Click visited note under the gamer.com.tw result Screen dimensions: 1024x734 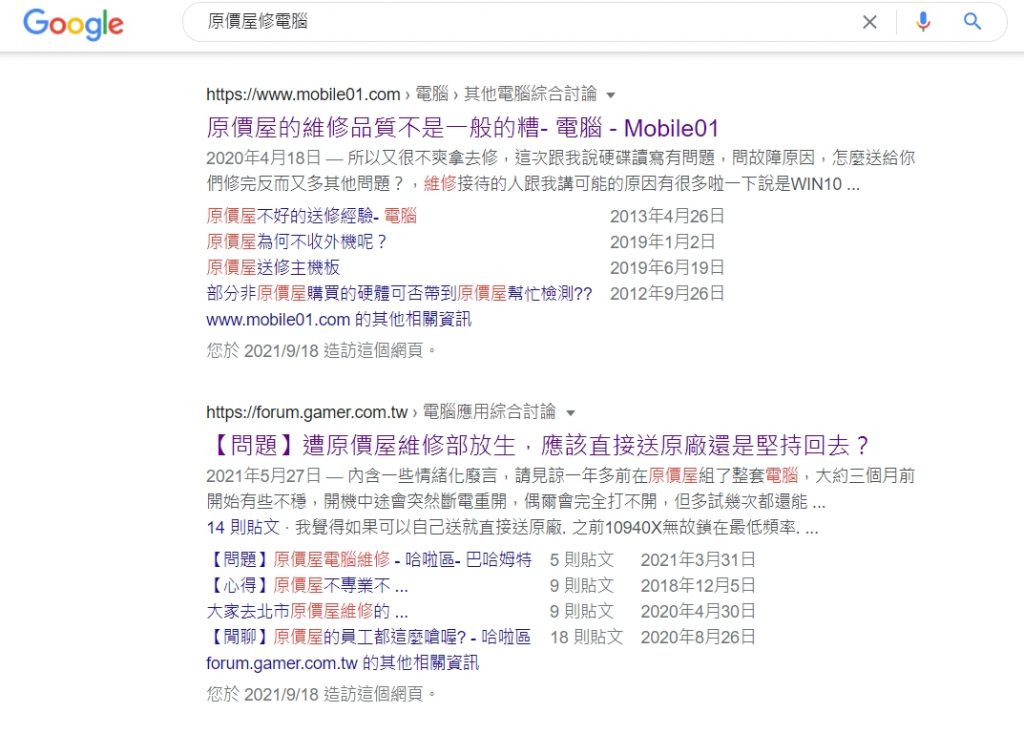pos(321,694)
